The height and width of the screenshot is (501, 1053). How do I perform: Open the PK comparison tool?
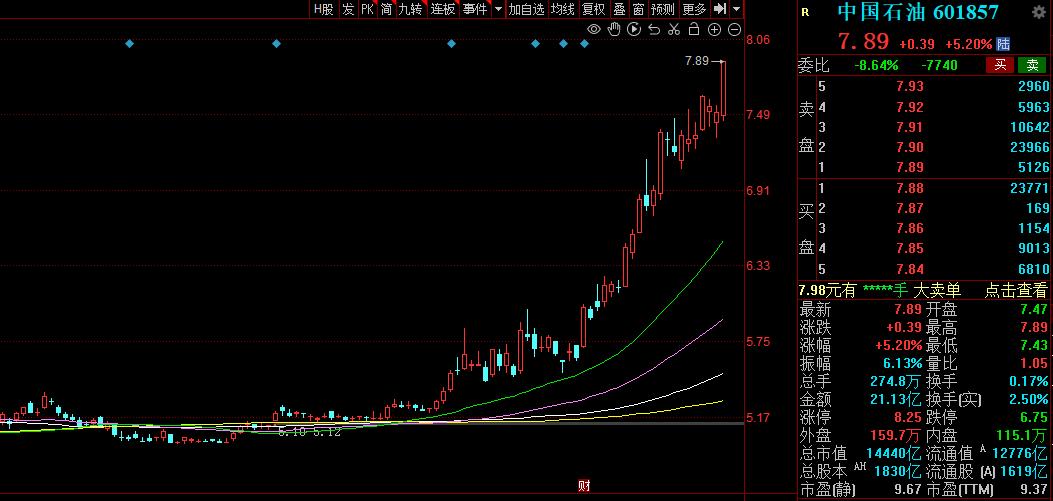point(367,9)
